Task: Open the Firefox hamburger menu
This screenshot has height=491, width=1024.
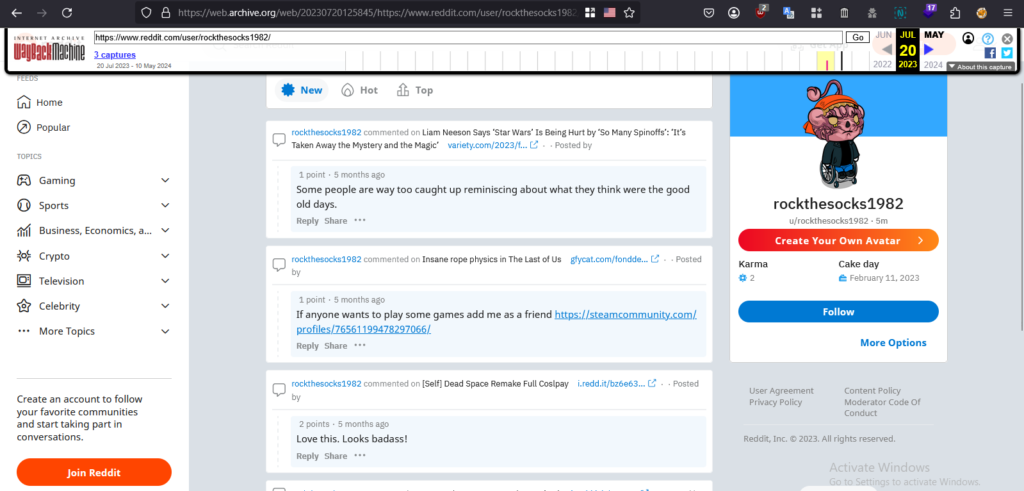Action: coord(1008,12)
